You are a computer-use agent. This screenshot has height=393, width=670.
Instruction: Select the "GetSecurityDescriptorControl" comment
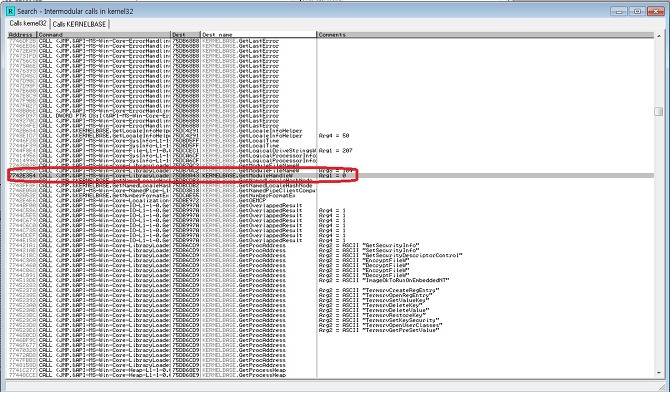[391, 255]
